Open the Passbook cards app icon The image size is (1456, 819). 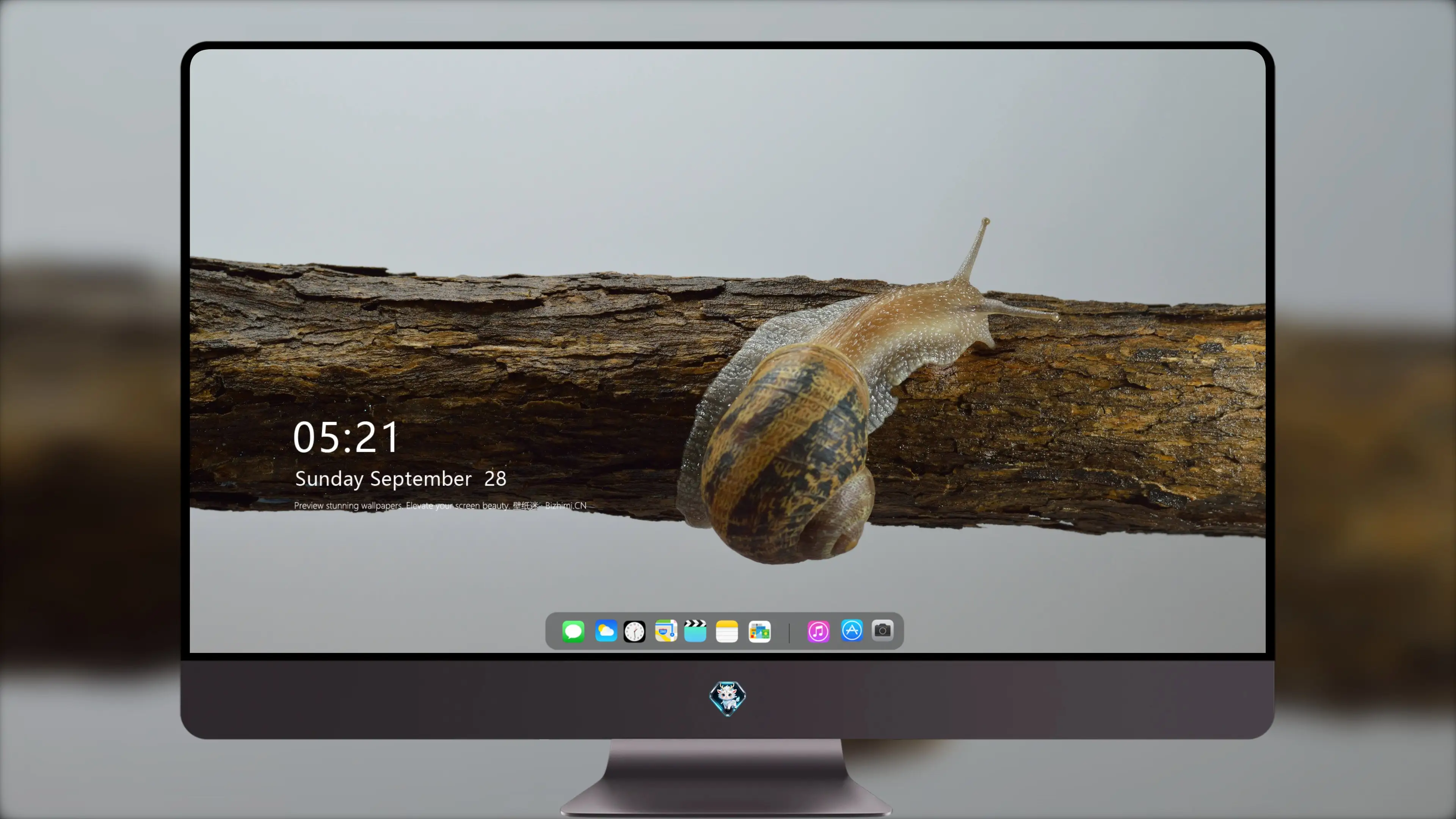pyautogui.click(x=759, y=631)
